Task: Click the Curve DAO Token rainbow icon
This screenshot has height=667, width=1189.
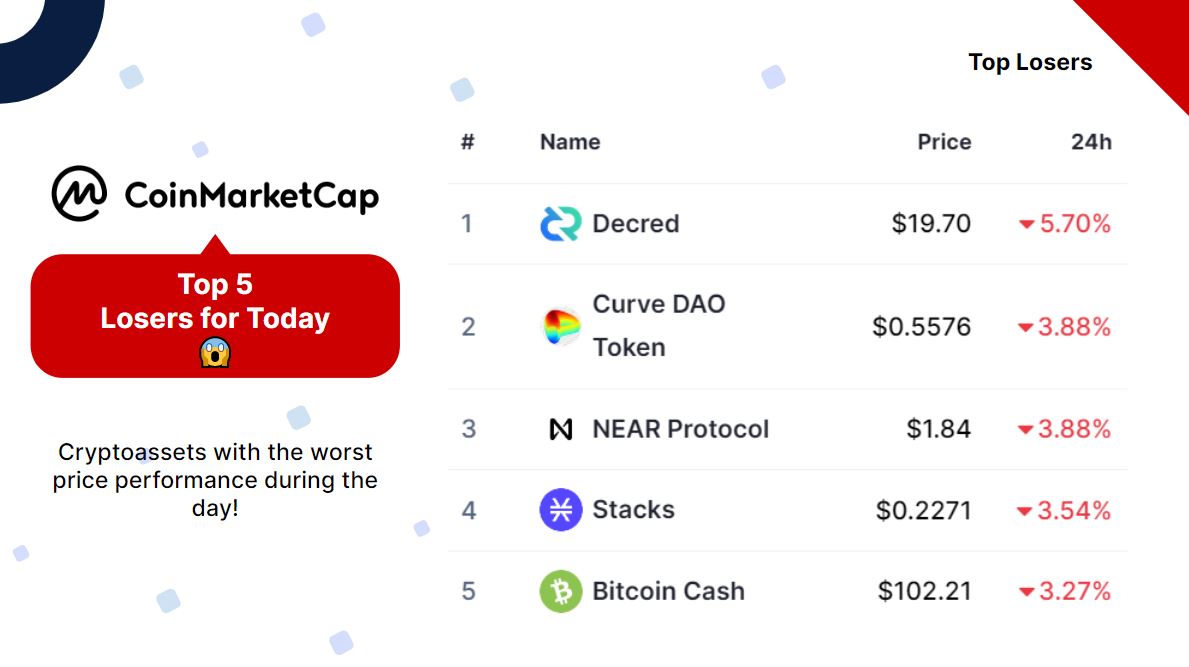Action: (560, 327)
